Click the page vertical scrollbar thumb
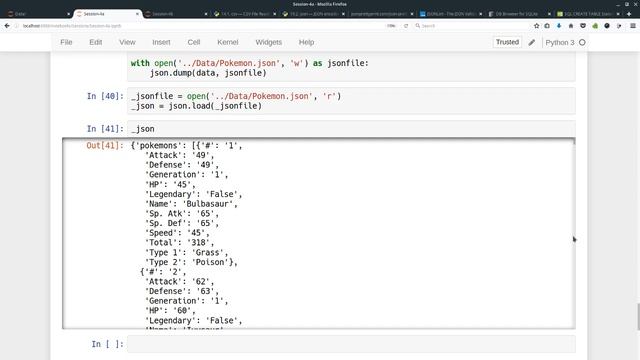The width and height of the screenshot is (640, 360). (x=638, y=317)
